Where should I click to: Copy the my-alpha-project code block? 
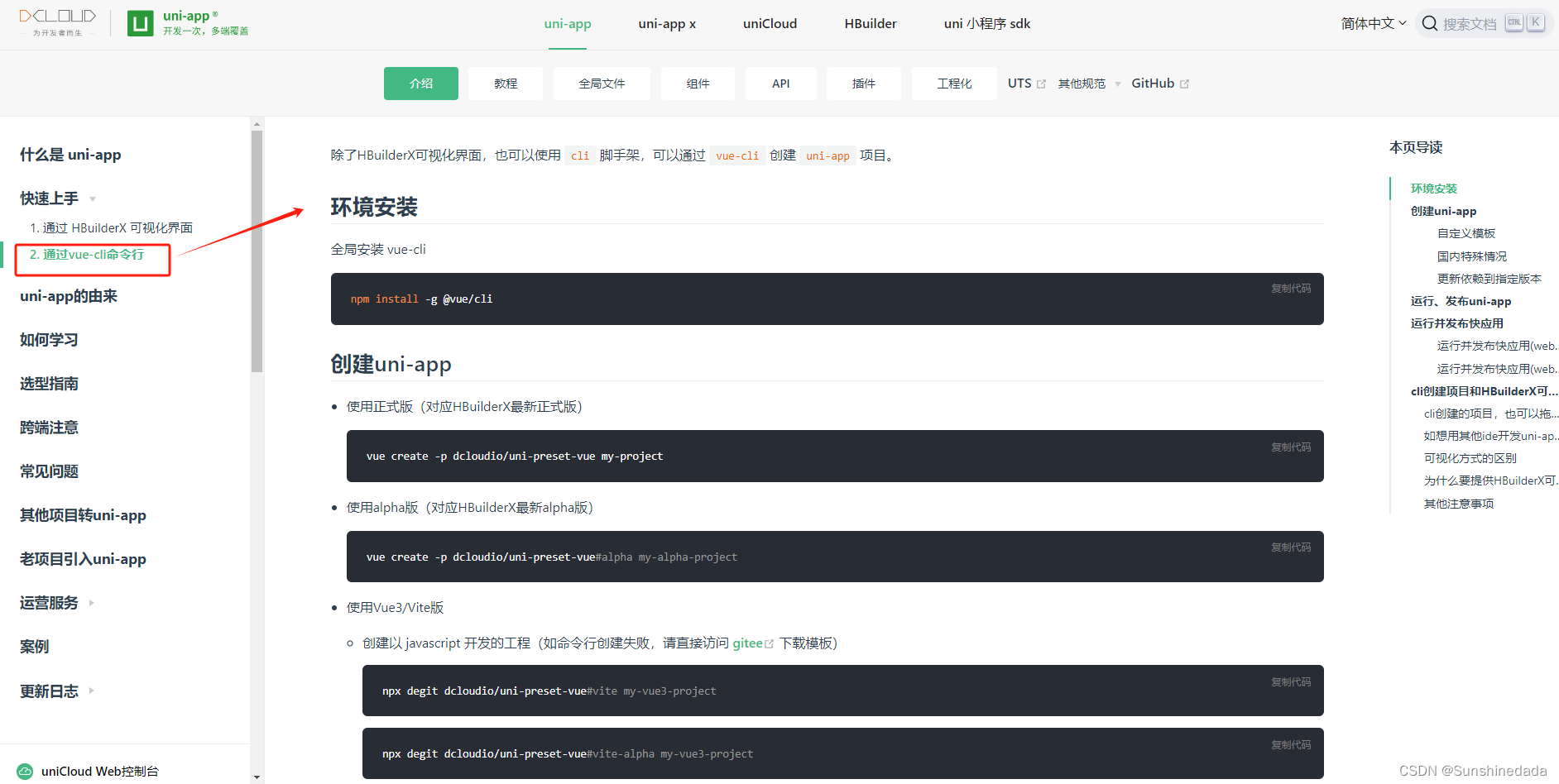tap(1291, 547)
